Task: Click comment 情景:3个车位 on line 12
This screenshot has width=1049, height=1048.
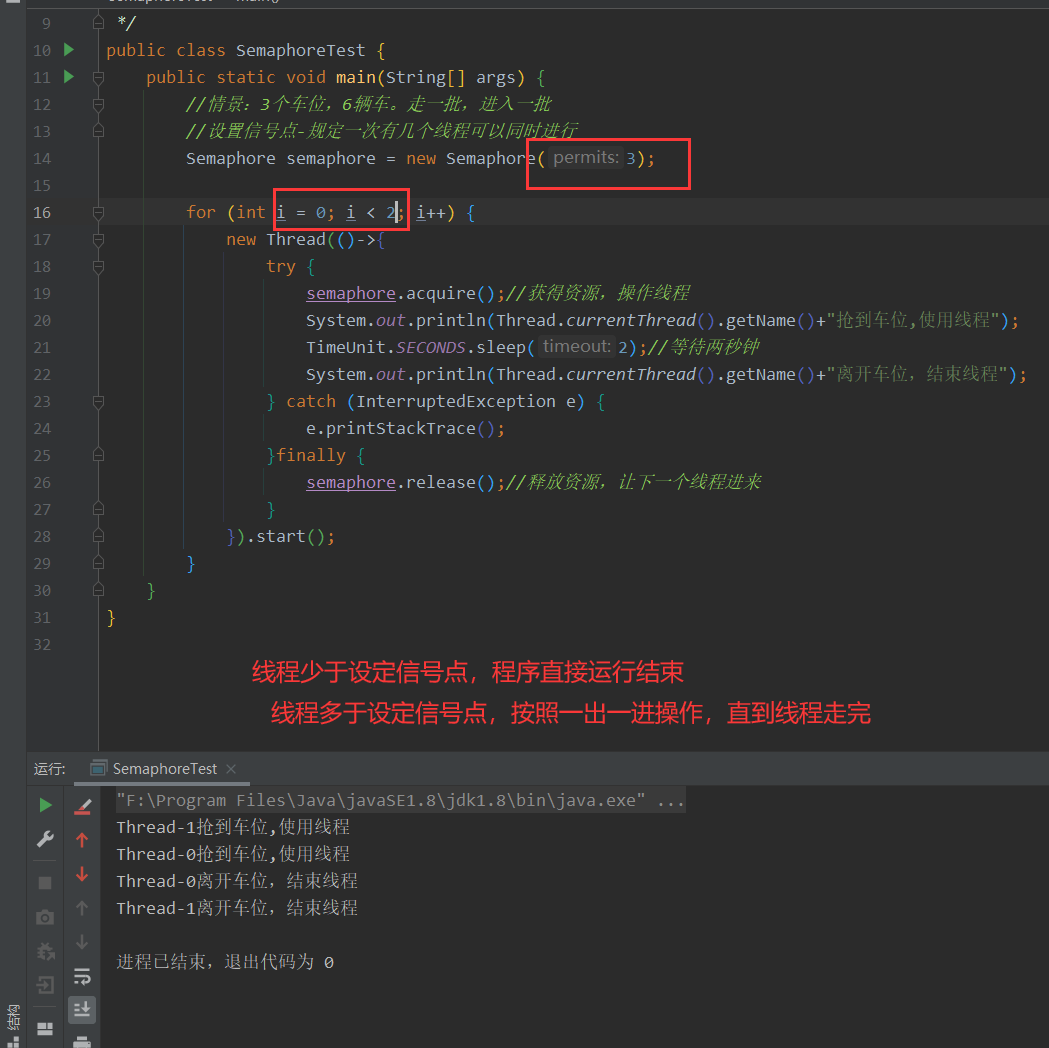Action: click(x=368, y=104)
